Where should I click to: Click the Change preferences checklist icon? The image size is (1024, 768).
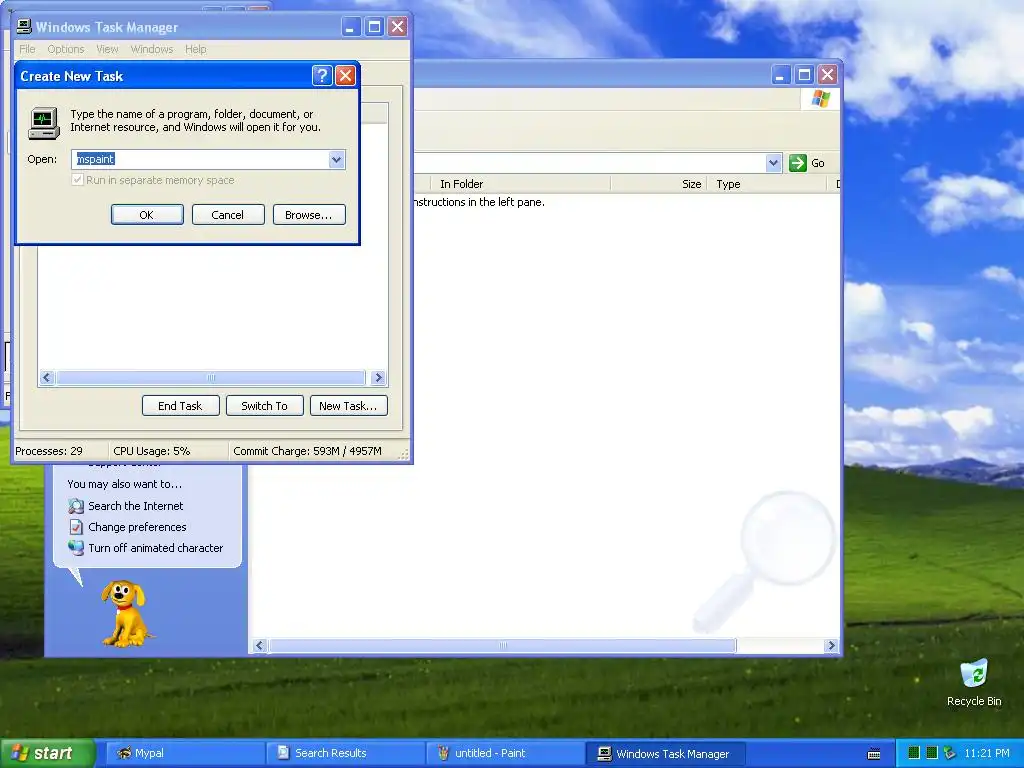(x=76, y=527)
